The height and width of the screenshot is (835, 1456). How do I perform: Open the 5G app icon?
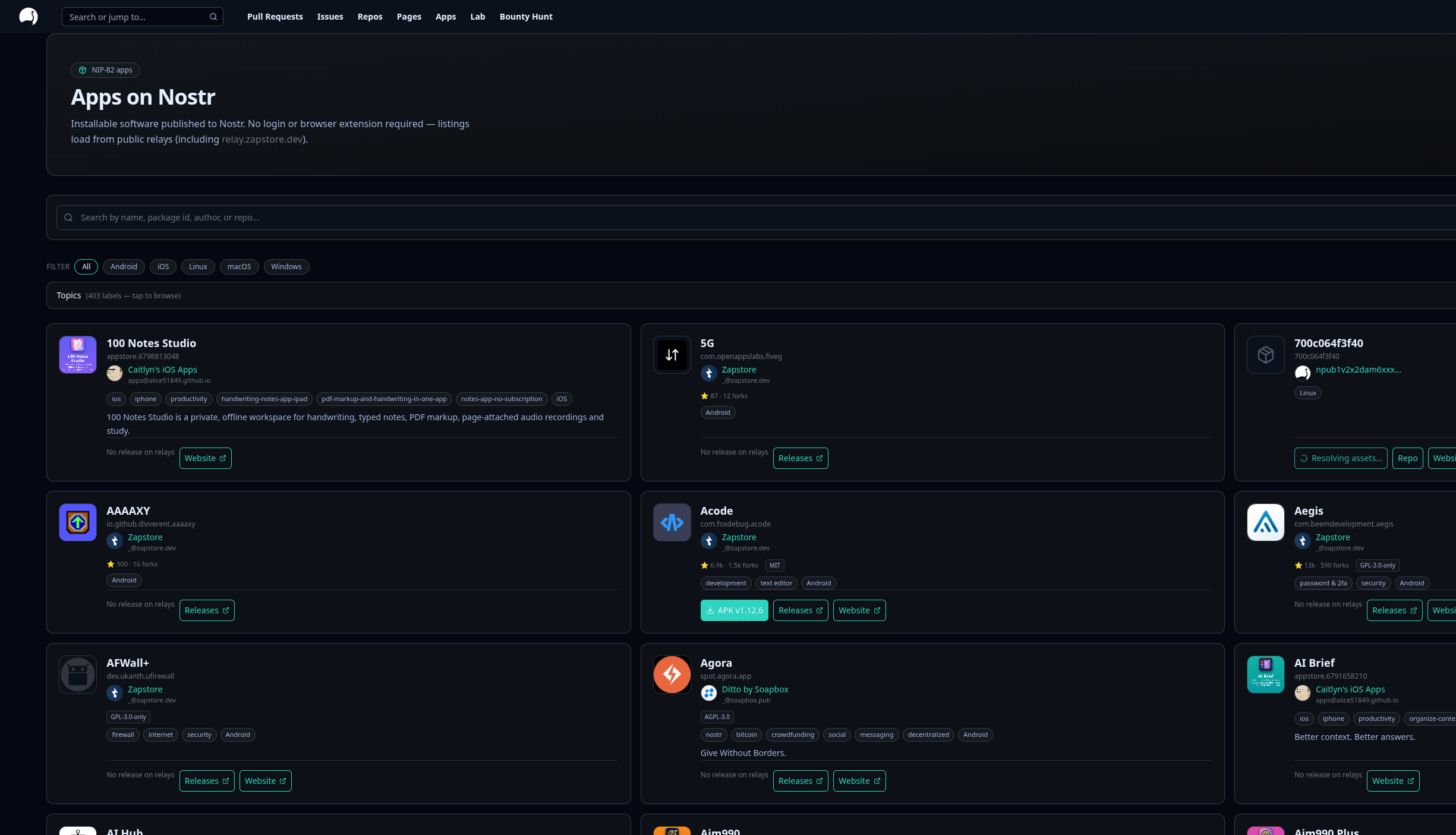pyautogui.click(x=672, y=355)
